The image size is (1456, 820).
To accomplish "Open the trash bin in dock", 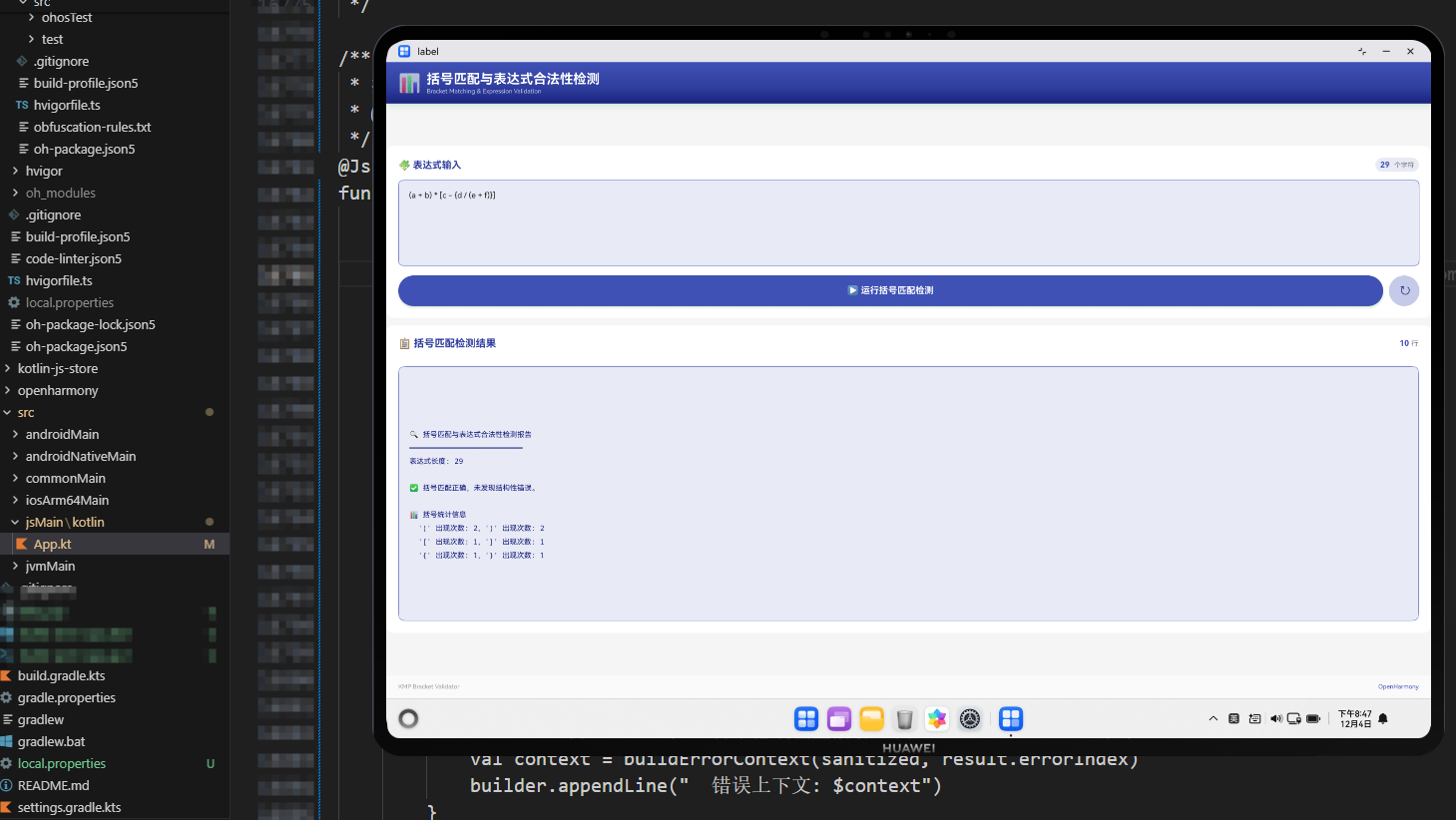I will tap(904, 718).
